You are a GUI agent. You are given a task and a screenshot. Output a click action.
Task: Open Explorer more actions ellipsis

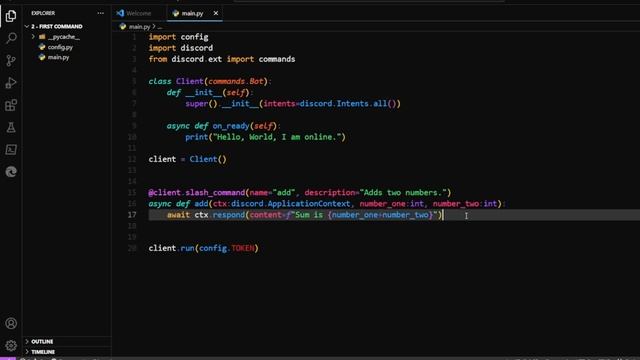(100, 13)
